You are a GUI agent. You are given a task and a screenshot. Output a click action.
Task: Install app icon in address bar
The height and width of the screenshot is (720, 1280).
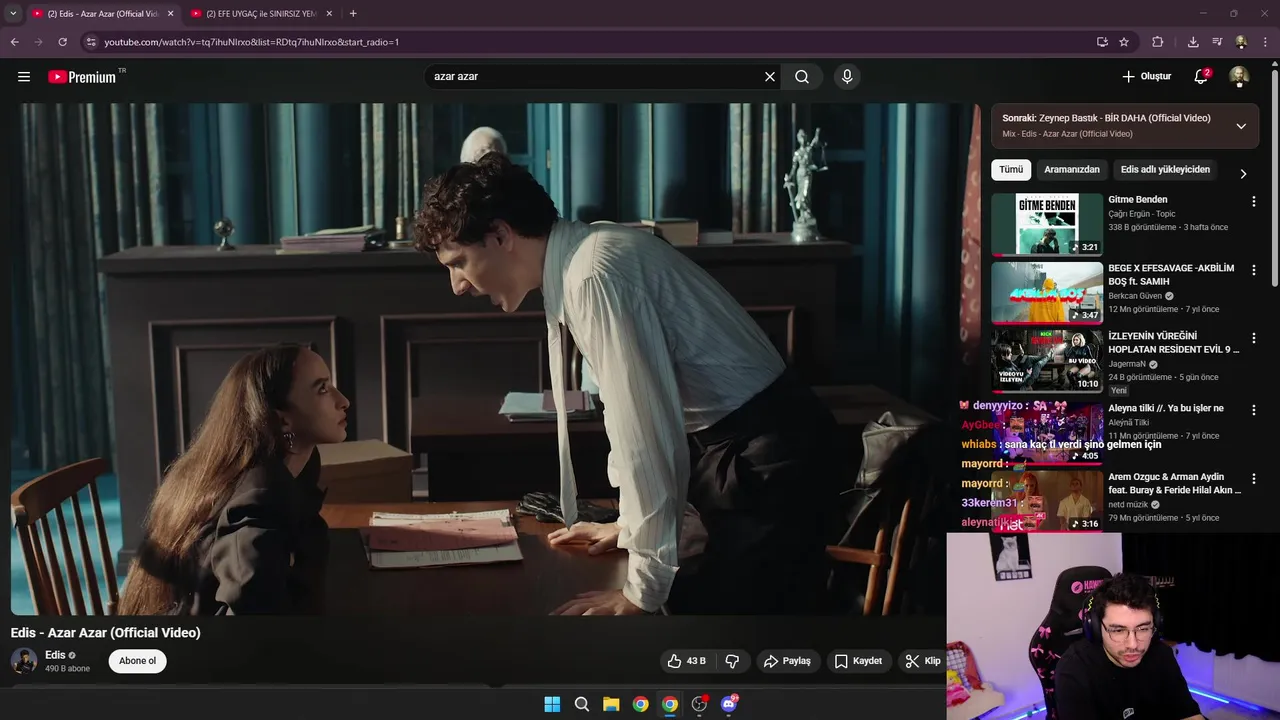click(x=1102, y=42)
